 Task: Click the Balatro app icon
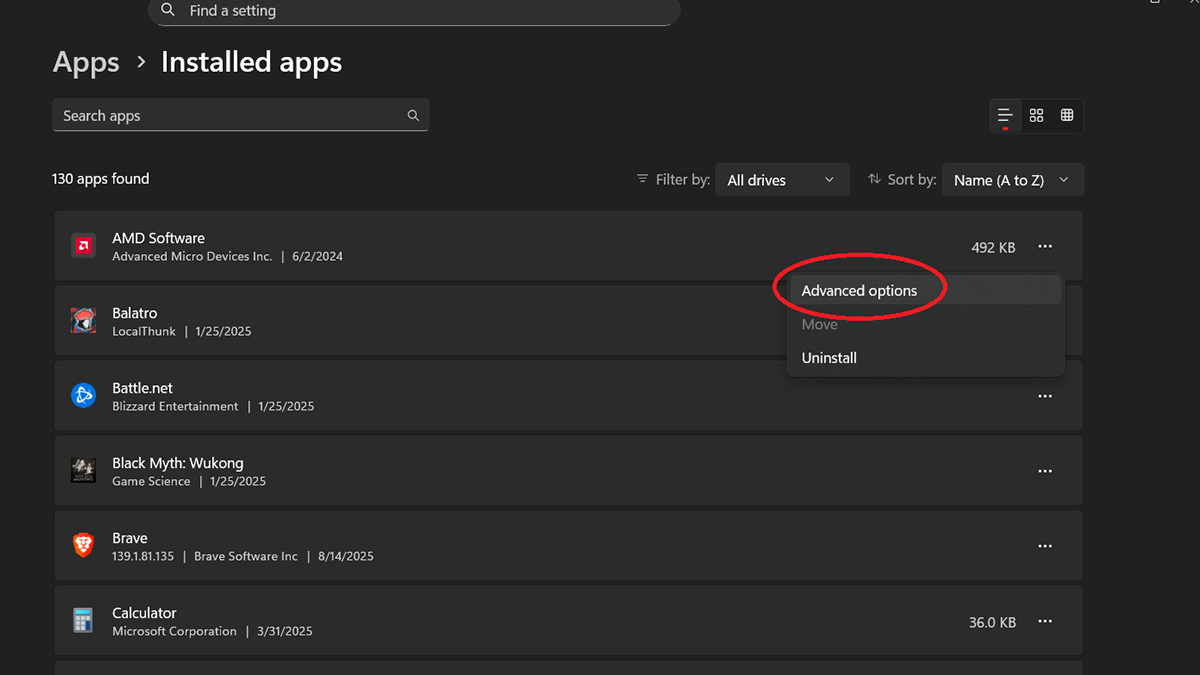pyautogui.click(x=83, y=320)
